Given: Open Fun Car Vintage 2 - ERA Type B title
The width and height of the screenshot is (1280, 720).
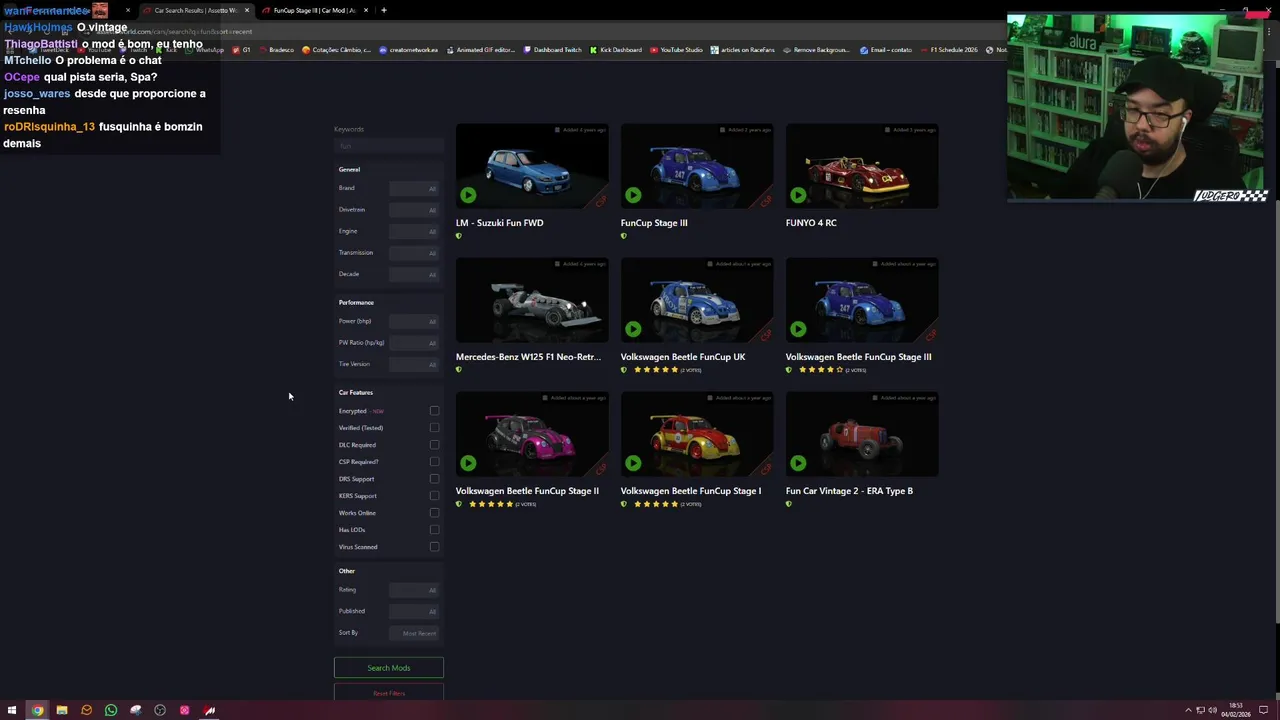Looking at the screenshot, I should pos(849,491).
